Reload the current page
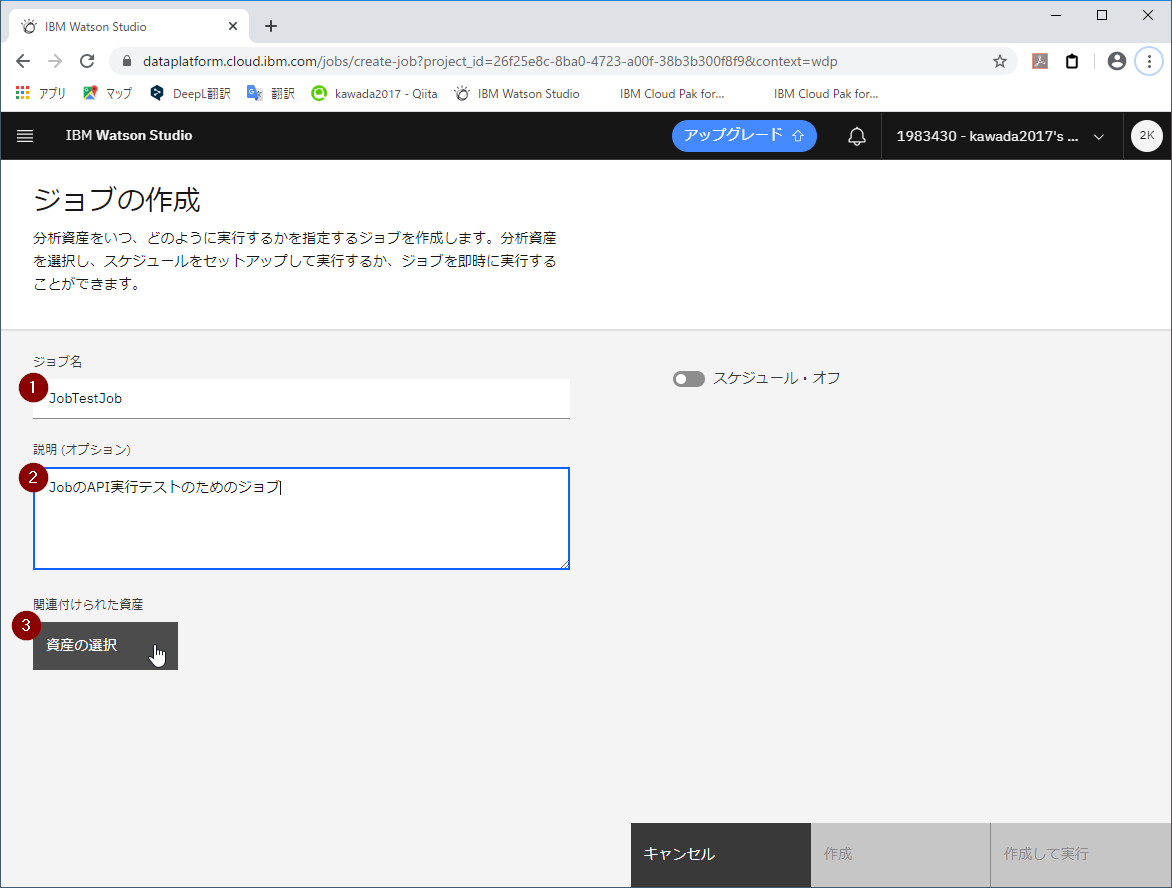The image size is (1172, 888). coord(87,61)
